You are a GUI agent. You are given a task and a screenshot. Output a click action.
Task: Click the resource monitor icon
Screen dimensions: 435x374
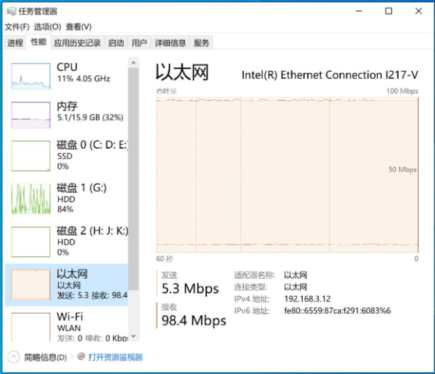pyautogui.click(x=81, y=357)
